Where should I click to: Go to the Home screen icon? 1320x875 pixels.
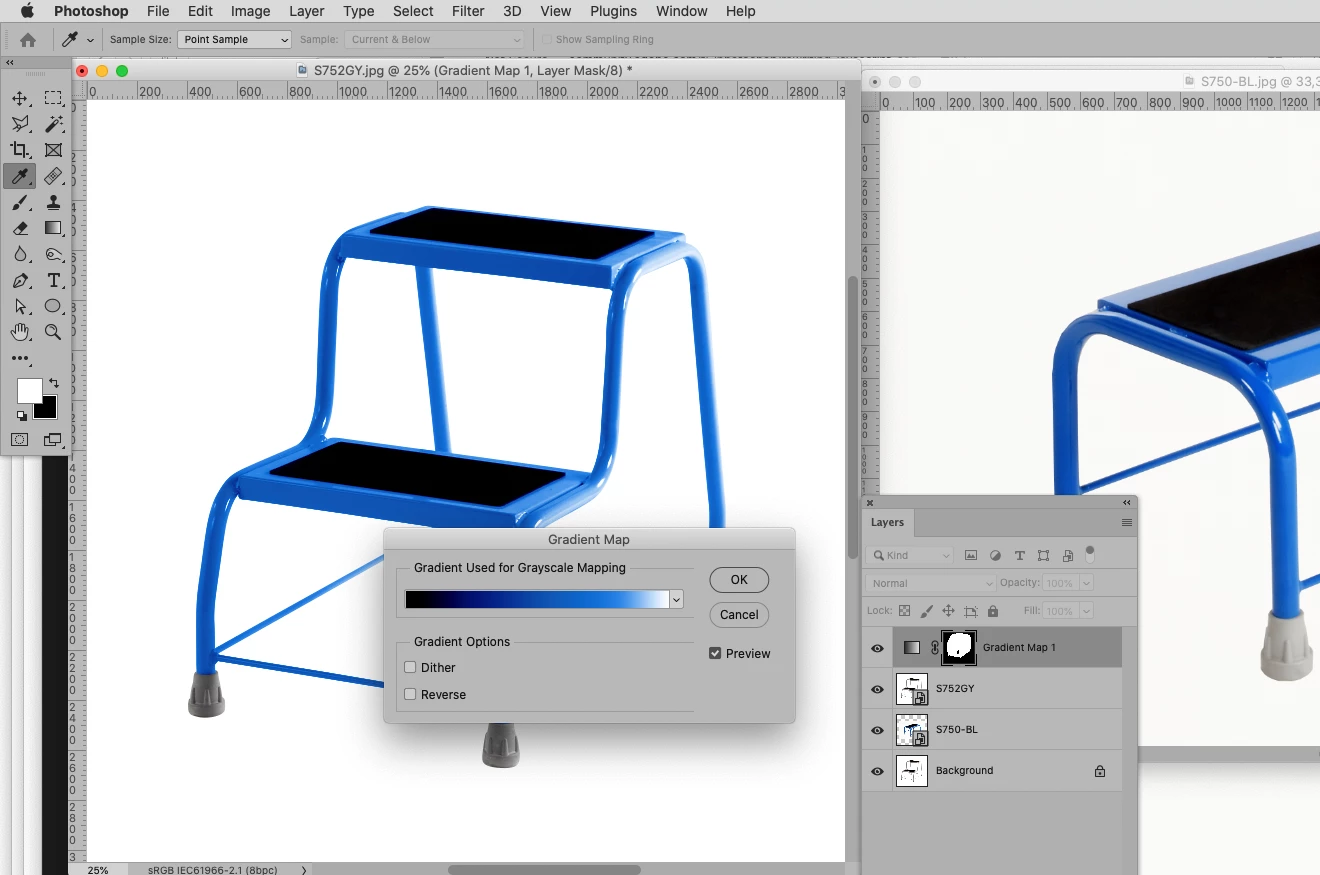click(28, 40)
